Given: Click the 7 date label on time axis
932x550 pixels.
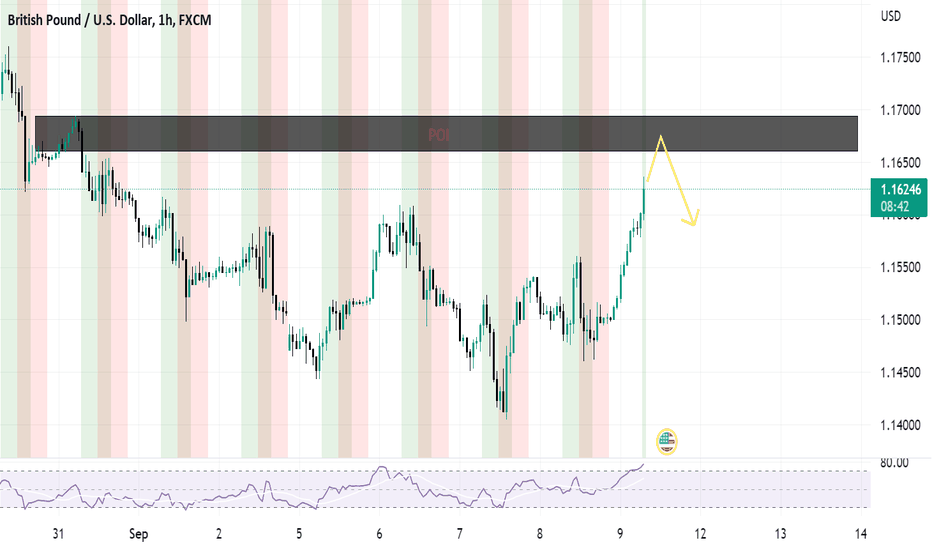Looking at the screenshot, I should point(459,534).
